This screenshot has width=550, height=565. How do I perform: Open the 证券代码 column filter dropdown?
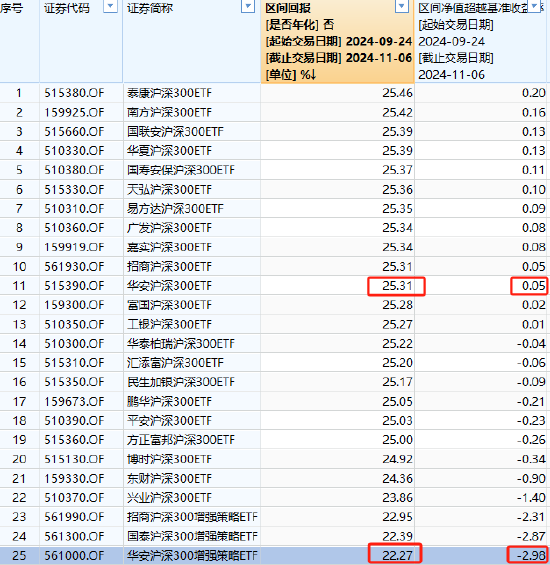coord(110,6)
